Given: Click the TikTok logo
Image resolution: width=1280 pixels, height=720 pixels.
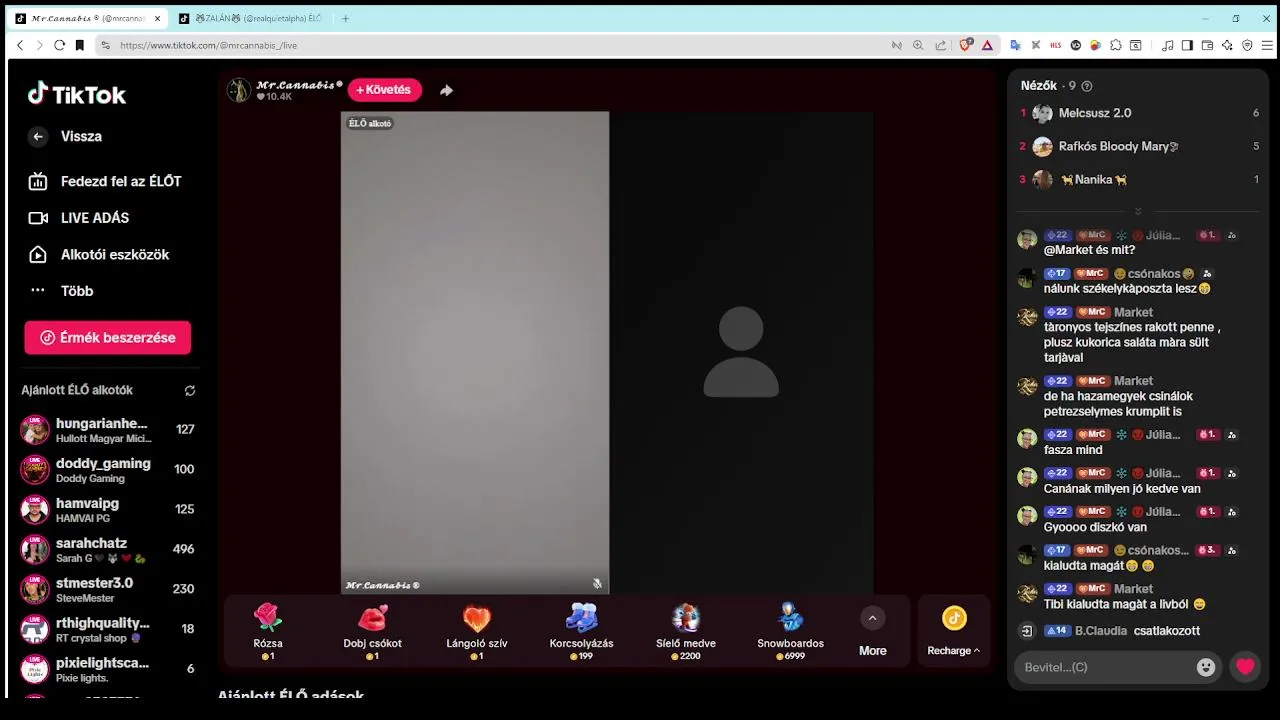Looking at the screenshot, I should pyautogui.click(x=77, y=94).
